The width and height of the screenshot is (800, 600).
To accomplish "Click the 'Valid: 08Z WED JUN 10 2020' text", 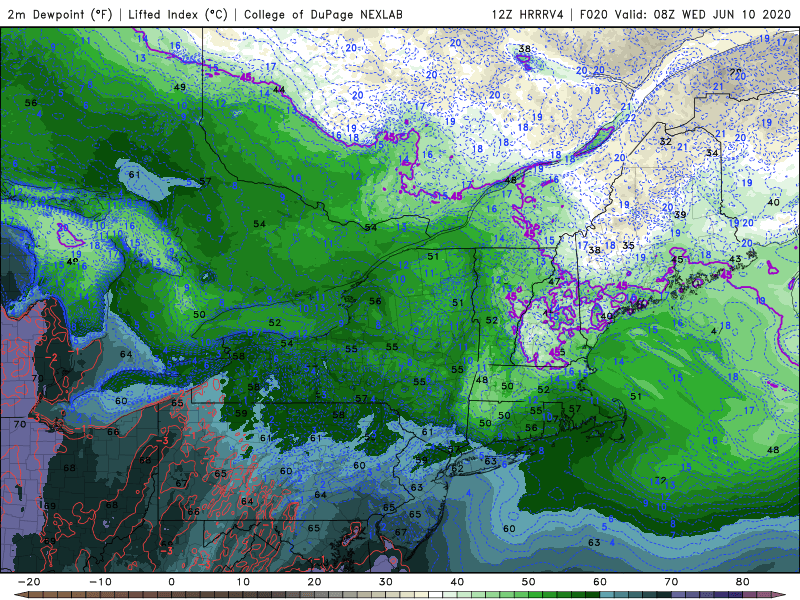I will 703,14.
